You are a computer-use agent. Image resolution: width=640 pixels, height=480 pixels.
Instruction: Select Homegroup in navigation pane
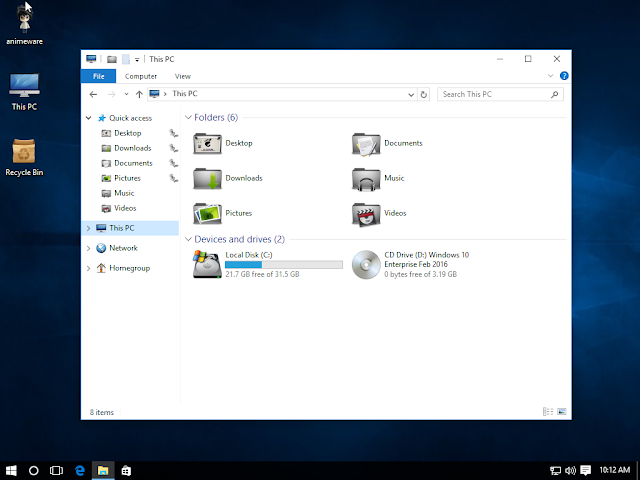(129, 268)
